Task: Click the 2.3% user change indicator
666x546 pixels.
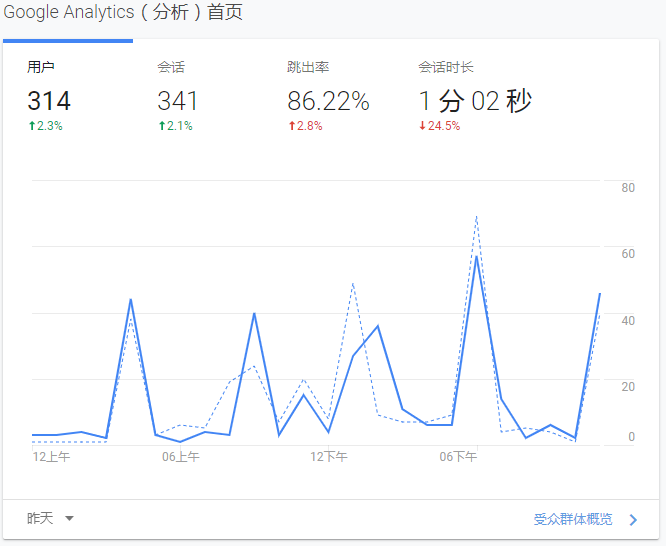Action: [45, 126]
